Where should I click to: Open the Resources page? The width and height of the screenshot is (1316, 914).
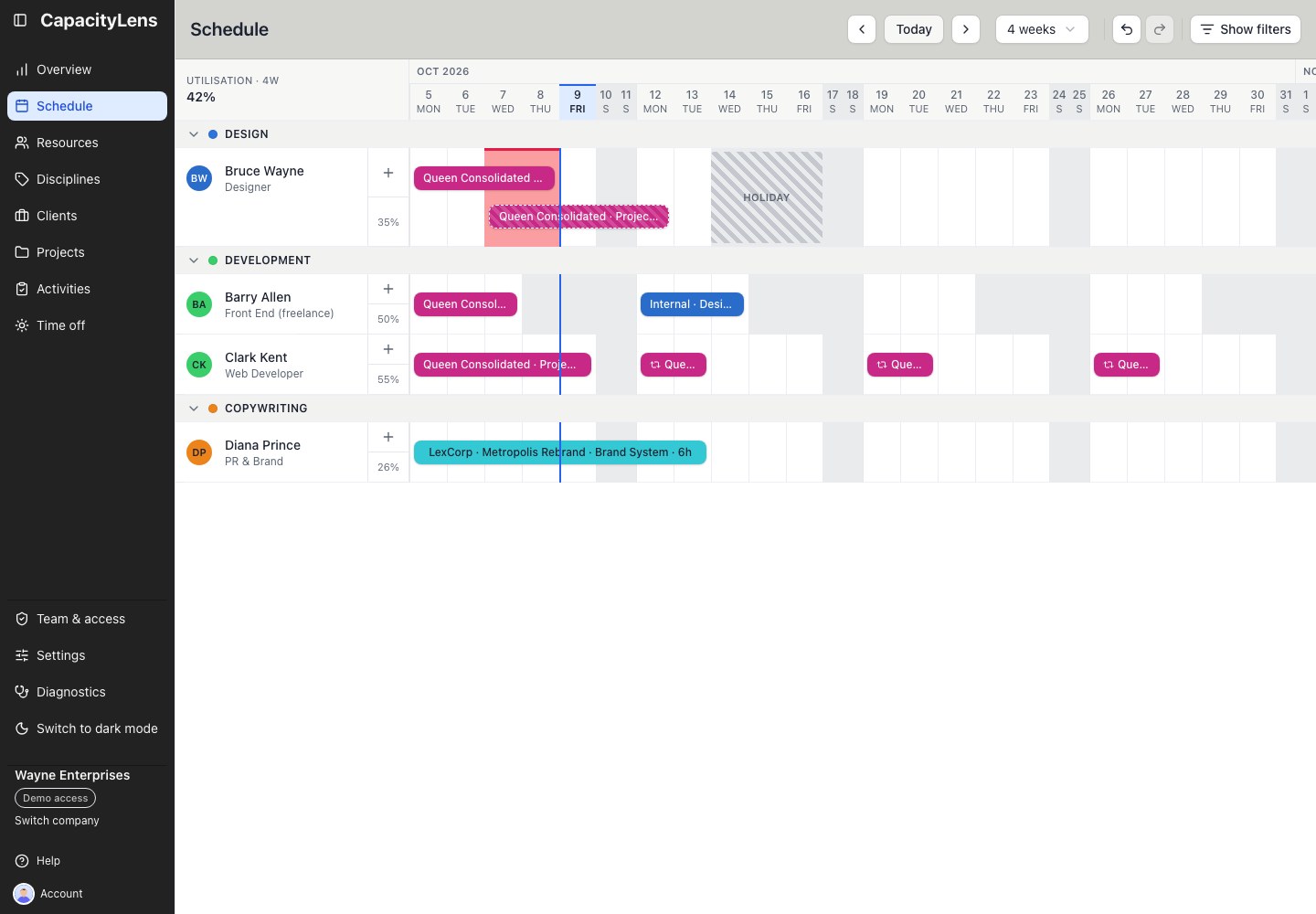[87, 143]
